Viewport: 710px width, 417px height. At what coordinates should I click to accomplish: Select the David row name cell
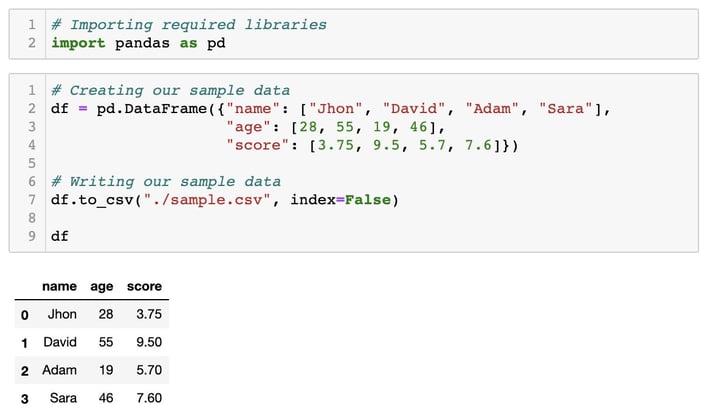[60, 342]
